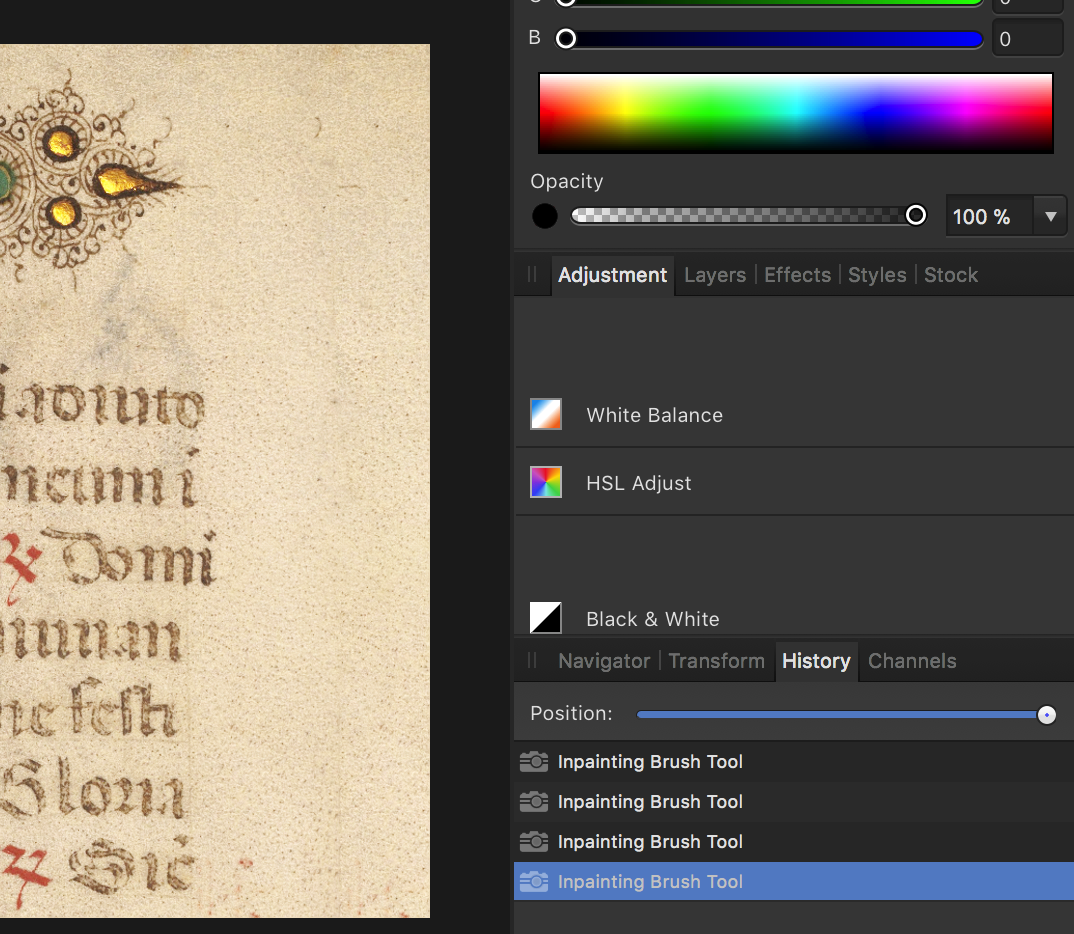Viewport: 1074px width, 934px height.
Task: Click the White Balance adjustment label
Action: point(654,415)
